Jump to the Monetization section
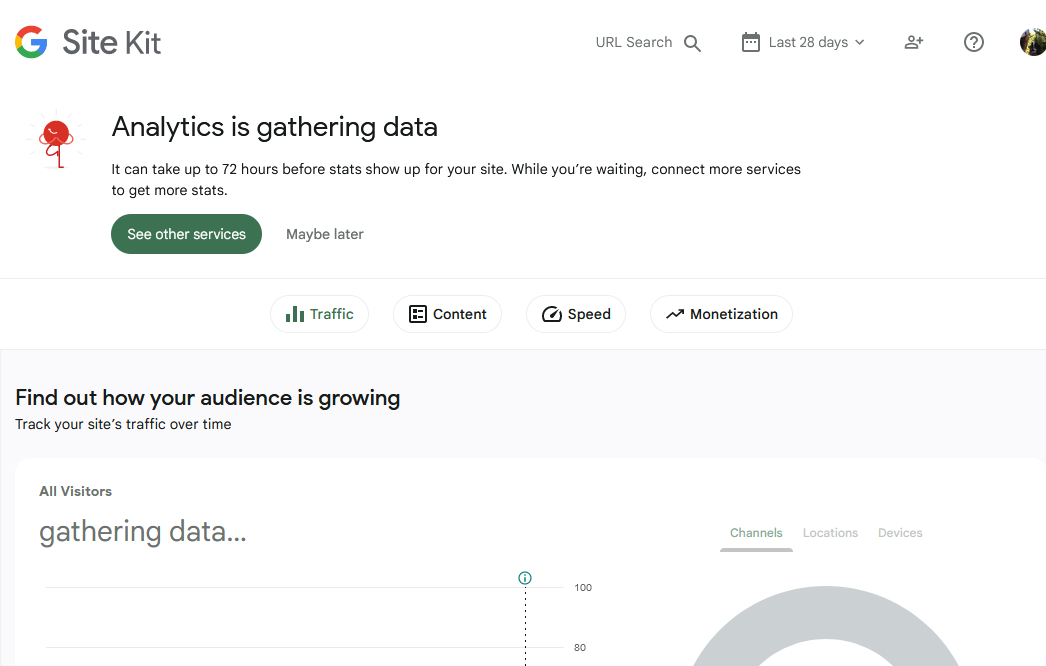 click(x=721, y=314)
